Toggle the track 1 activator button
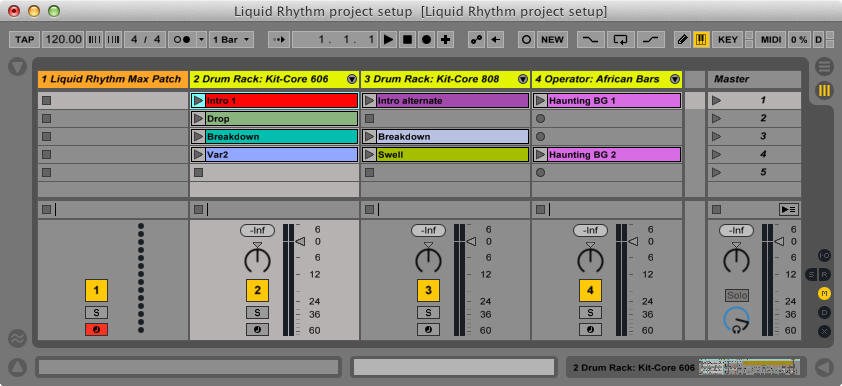 pyautogui.click(x=96, y=290)
